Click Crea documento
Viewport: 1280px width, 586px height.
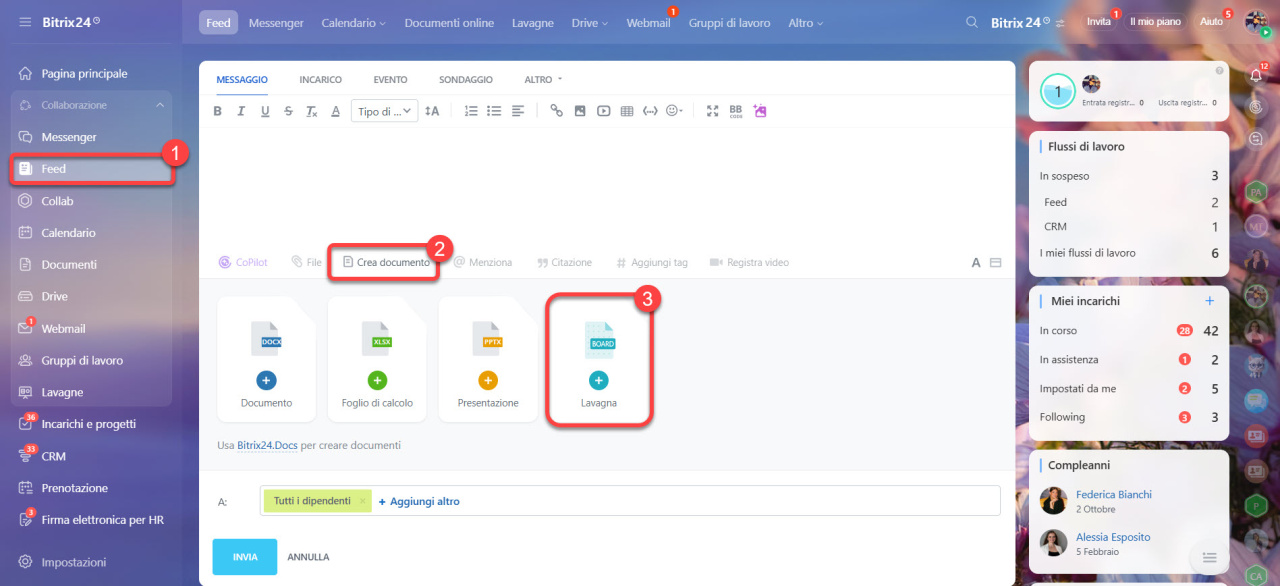386,262
